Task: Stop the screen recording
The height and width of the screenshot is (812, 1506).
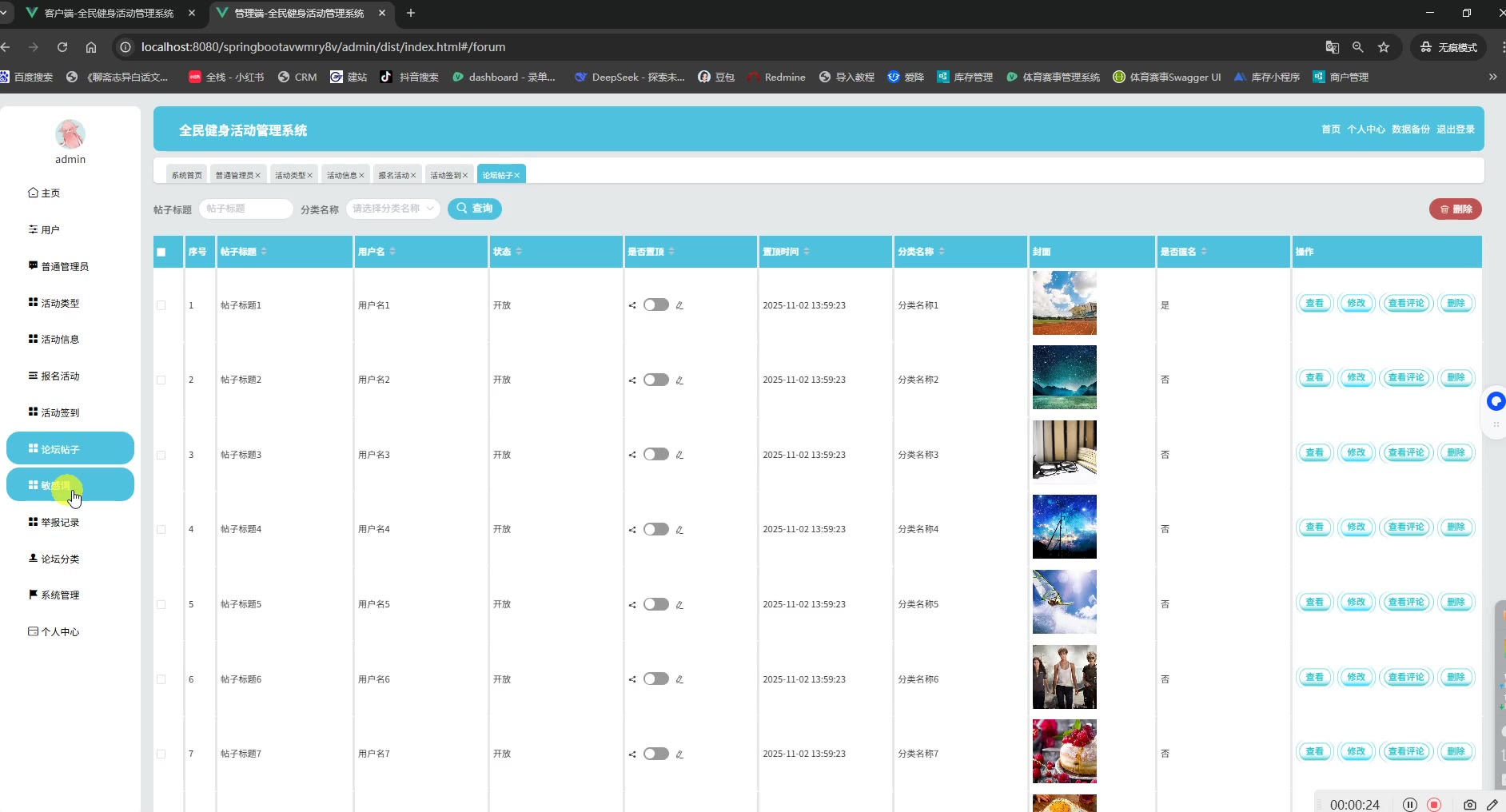Action: tap(1434, 805)
